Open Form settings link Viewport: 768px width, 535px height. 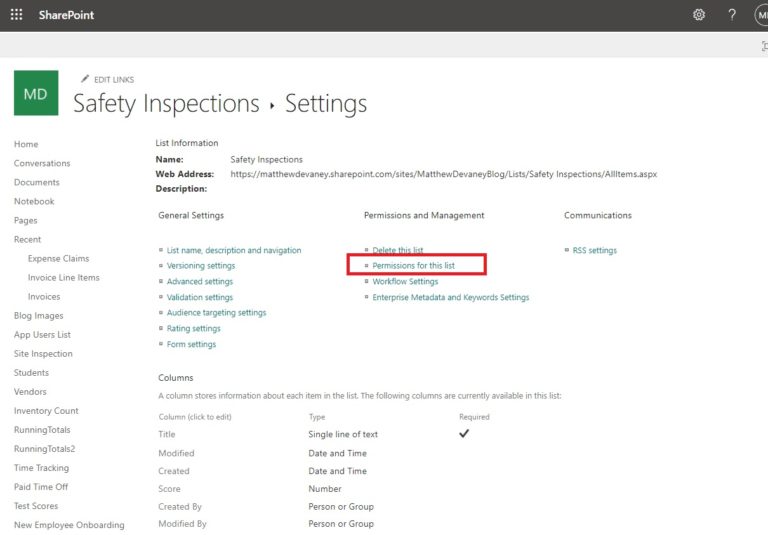[x=191, y=344]
